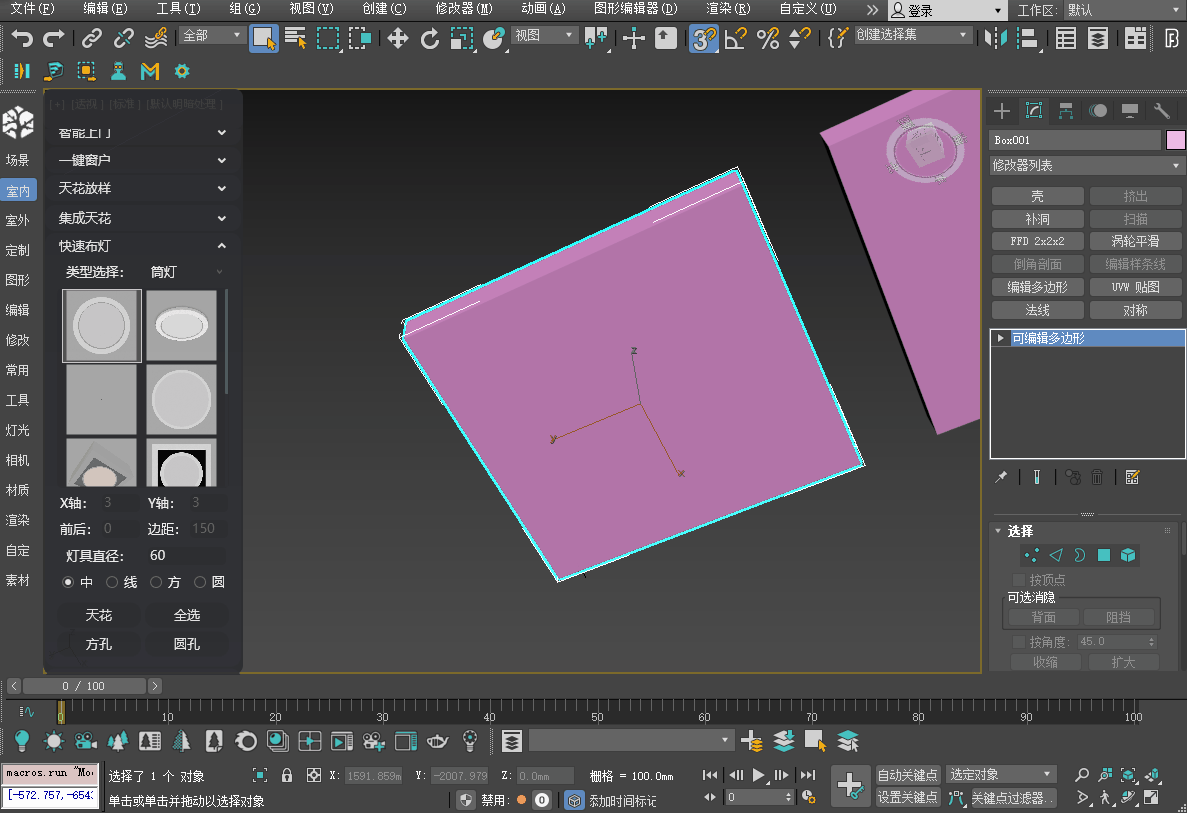Click the 圆孔 button
The height and width of the screenshot is (813, 1187).
tap(187, 644)
